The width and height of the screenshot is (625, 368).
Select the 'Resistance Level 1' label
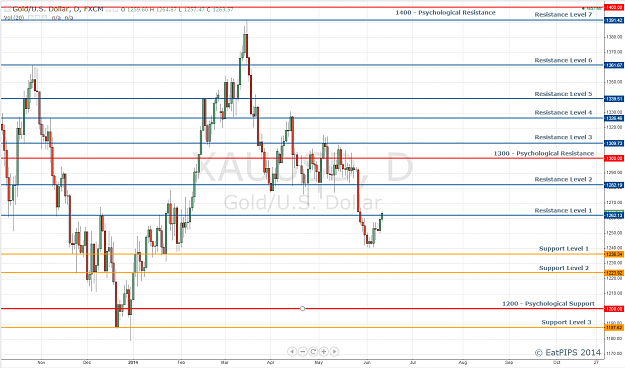(x=563, y=211)
